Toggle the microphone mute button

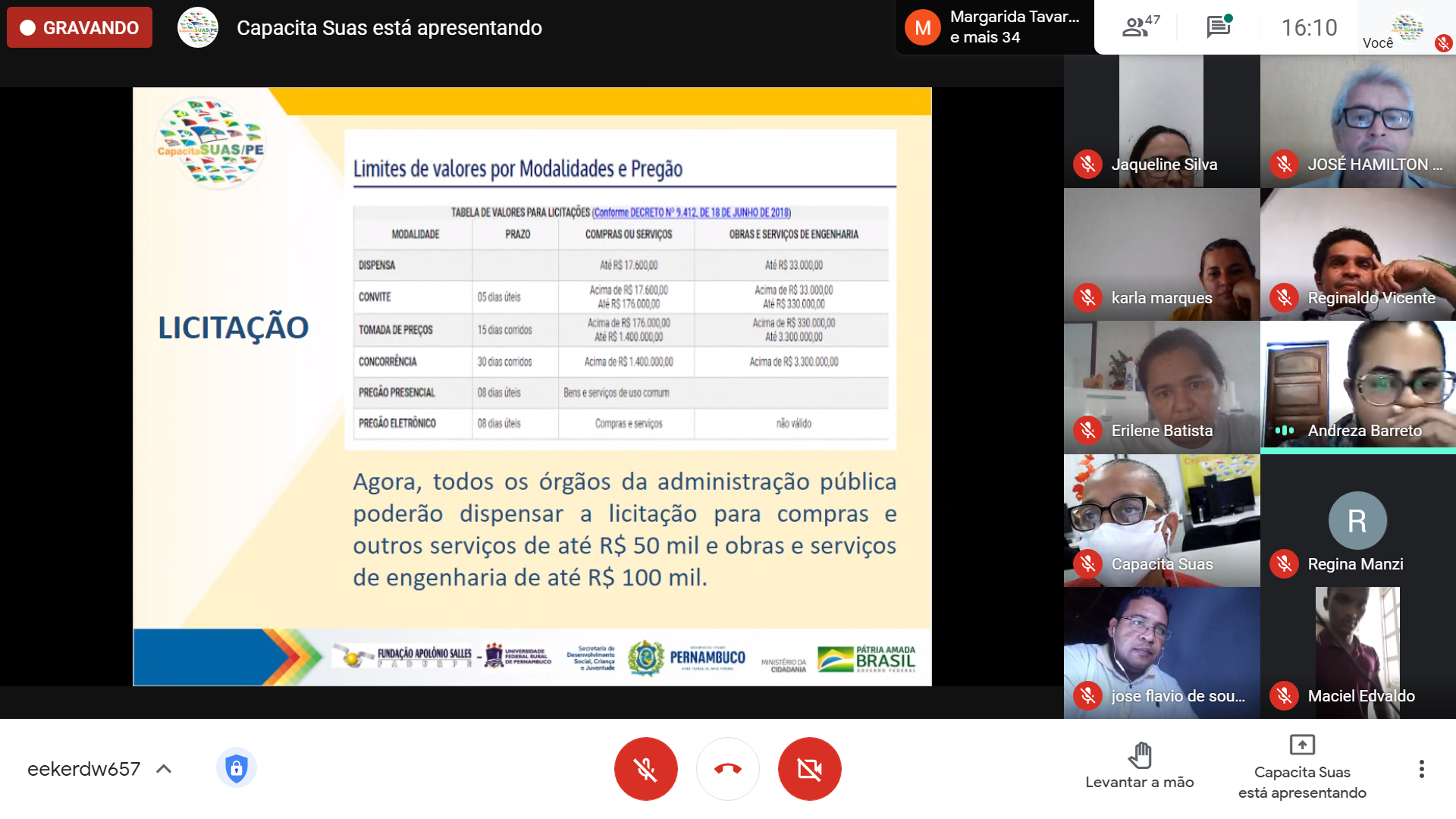(x=645, y=769)
